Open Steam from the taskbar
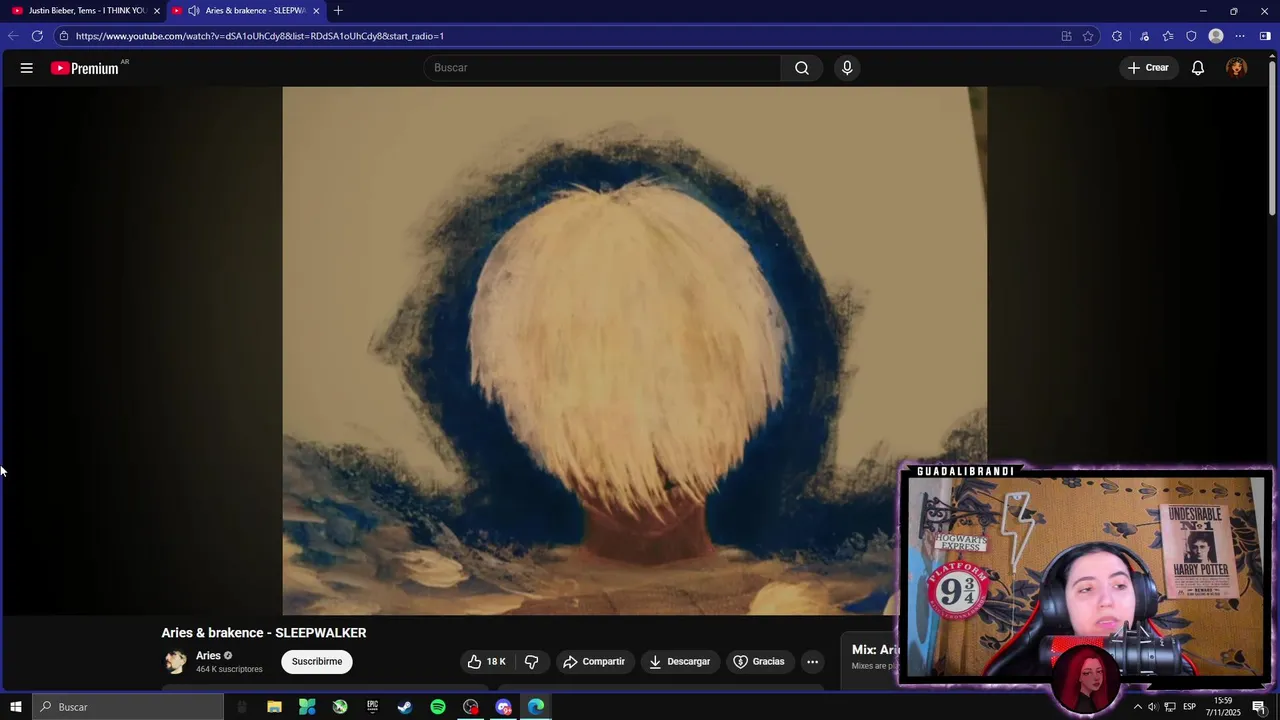 [x=405, y=707]
